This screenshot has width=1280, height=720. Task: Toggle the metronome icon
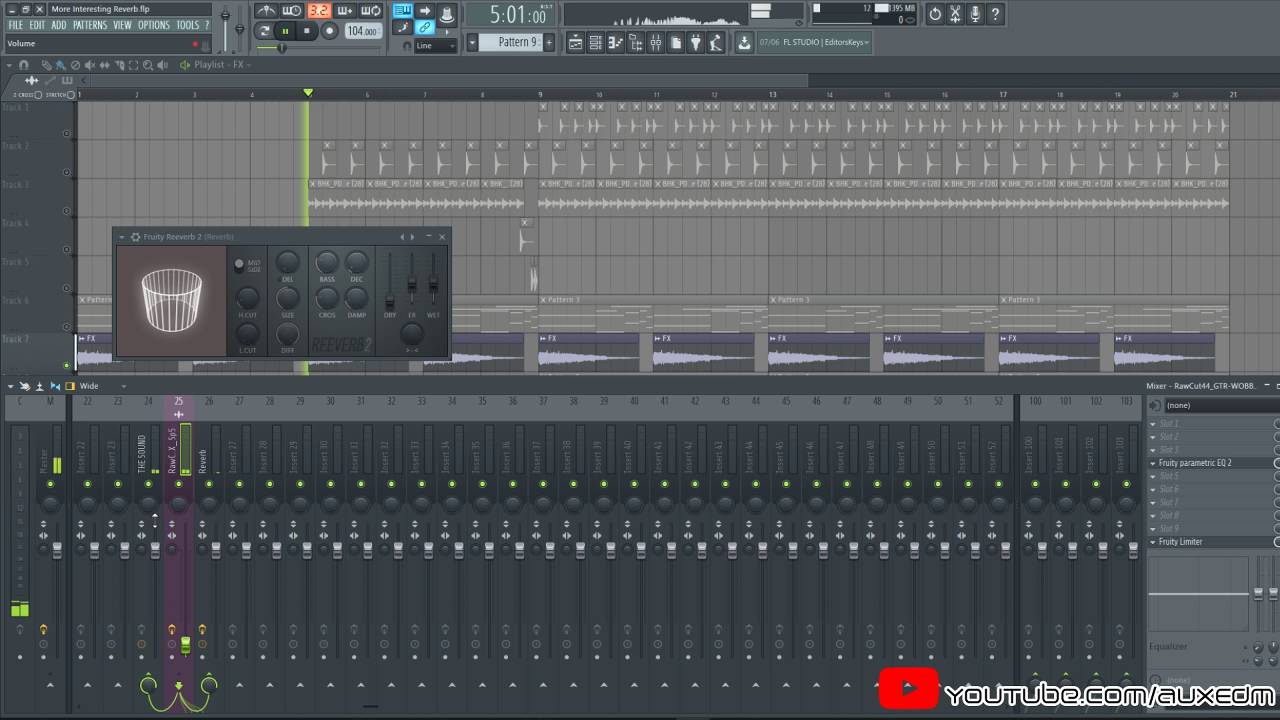[266, 11]
